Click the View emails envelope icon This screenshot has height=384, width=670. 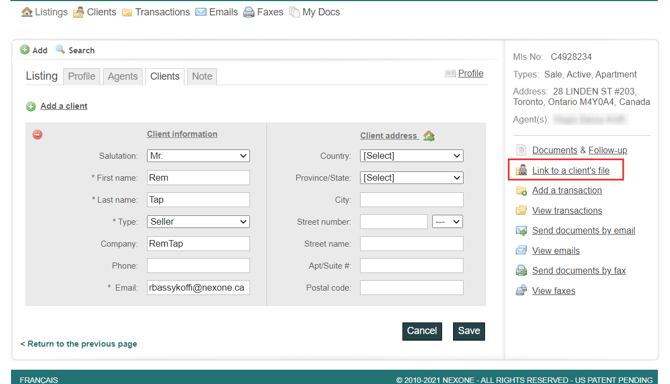(x=521, y=250)
